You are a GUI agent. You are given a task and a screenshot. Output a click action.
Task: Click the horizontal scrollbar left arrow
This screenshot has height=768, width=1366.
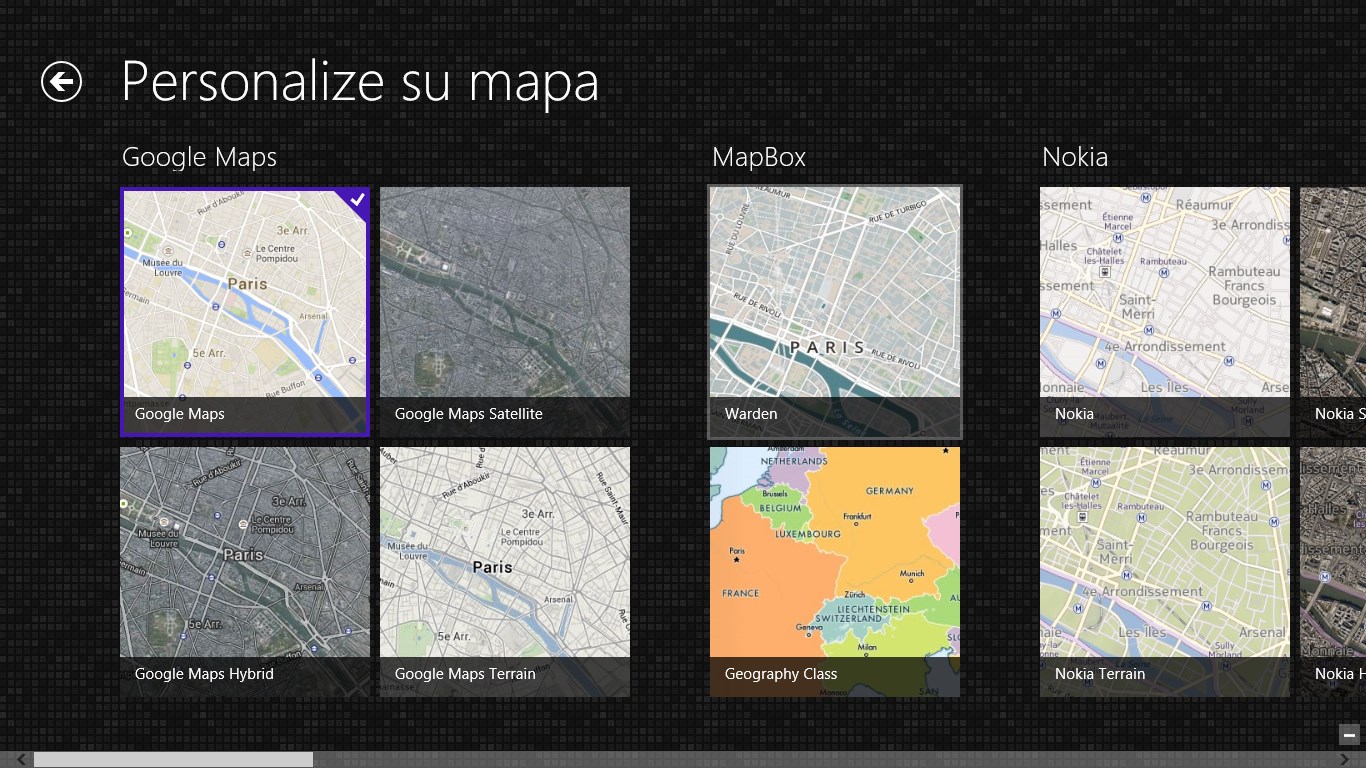point(20,760)
